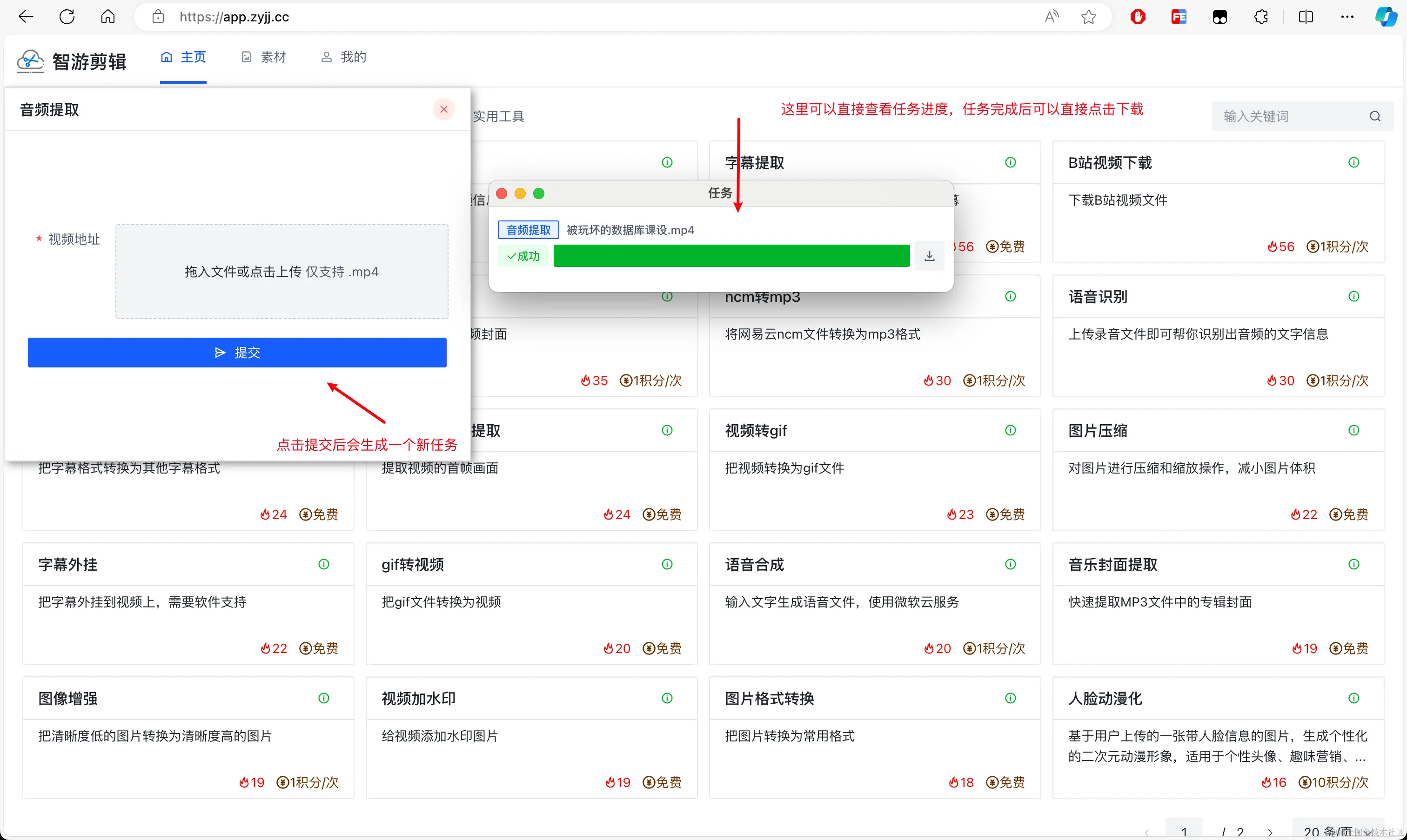Click info icon on B站视频下载 card
Viewport: 1407px width, 840px height.
(x=1353, y=162)
